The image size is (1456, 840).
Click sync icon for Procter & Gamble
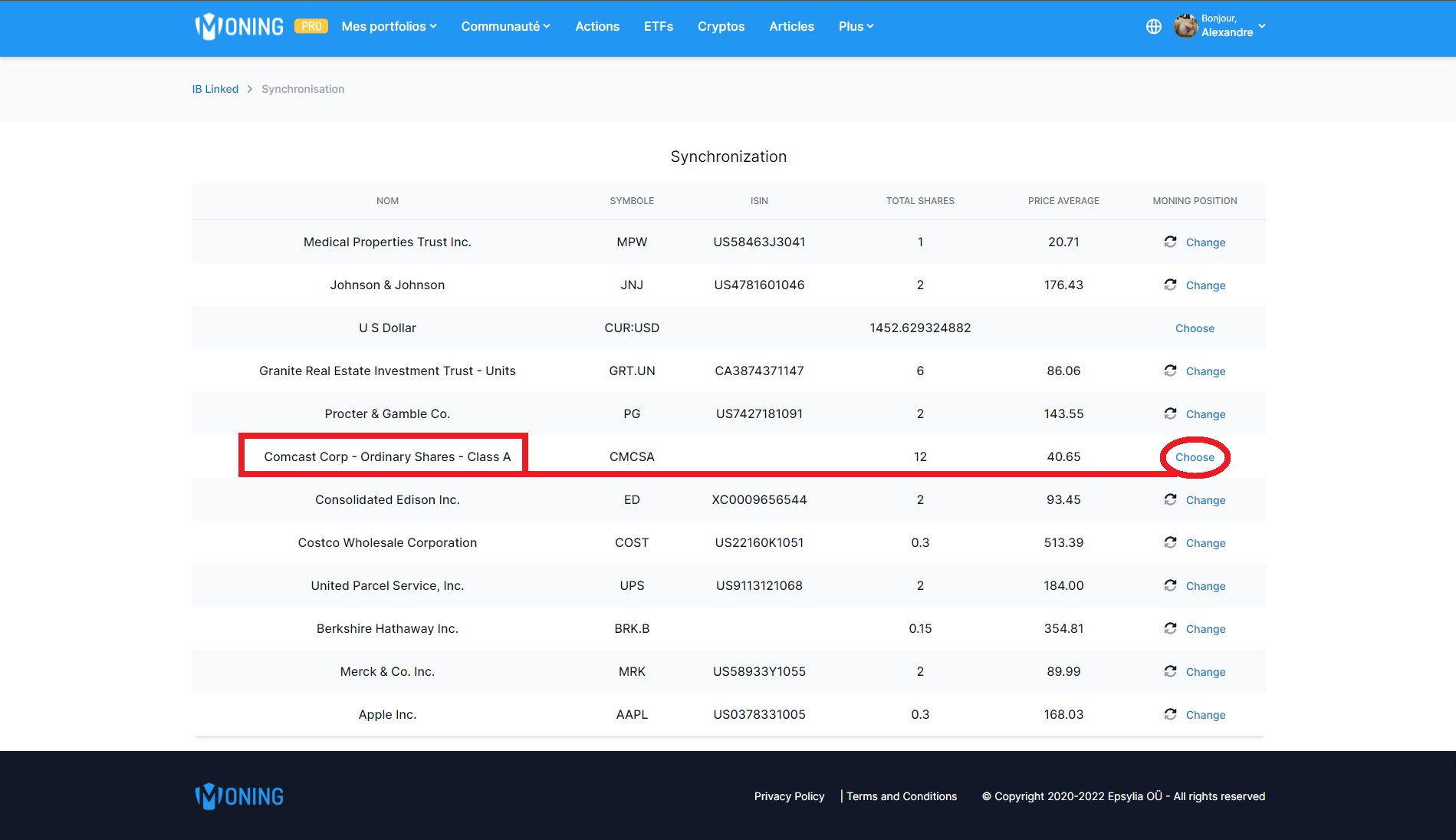(x=1171, y=413)
